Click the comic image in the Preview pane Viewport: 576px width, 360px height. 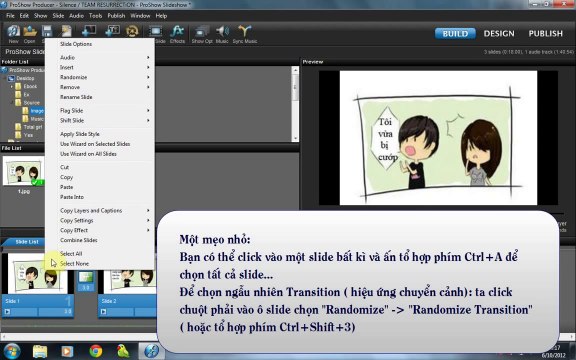pos(438,138)
